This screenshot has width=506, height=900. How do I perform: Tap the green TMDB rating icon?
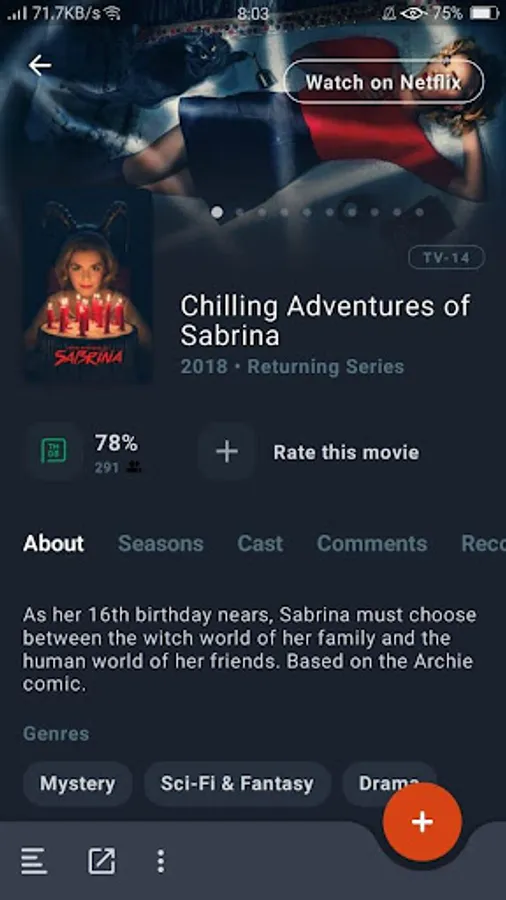(54, 452)
